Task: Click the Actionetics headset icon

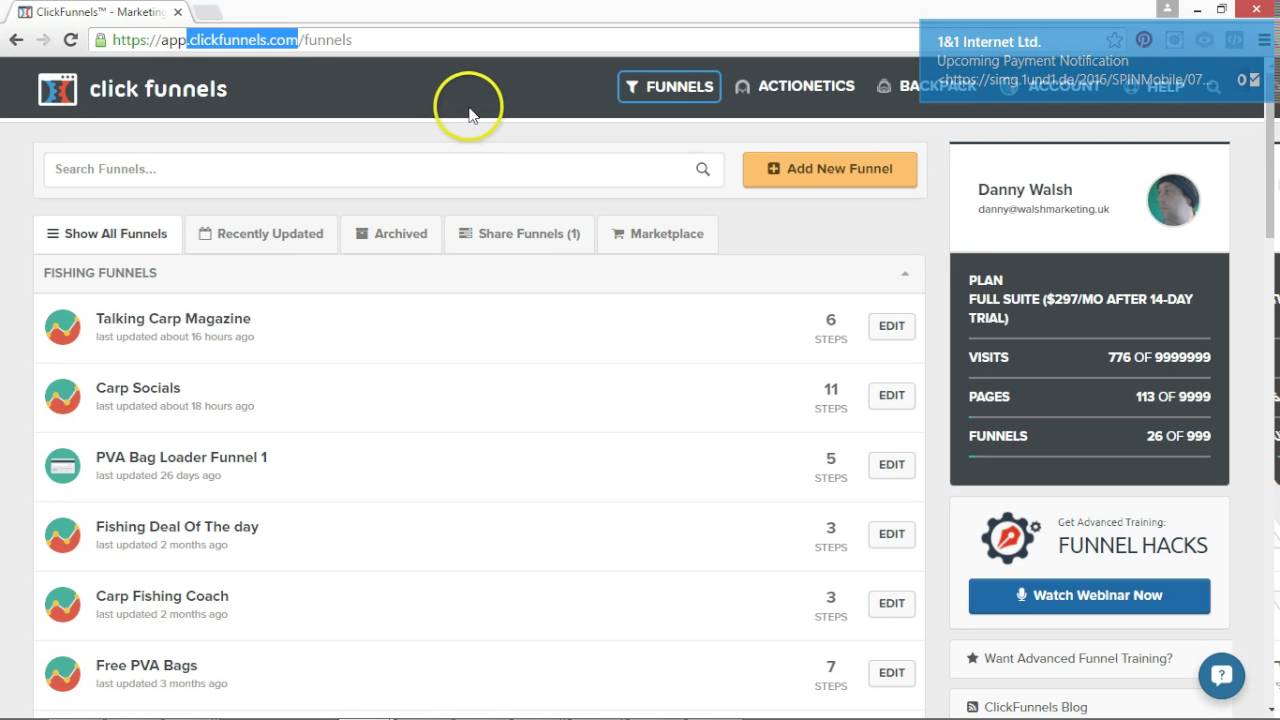Action: tap(742, 87)
